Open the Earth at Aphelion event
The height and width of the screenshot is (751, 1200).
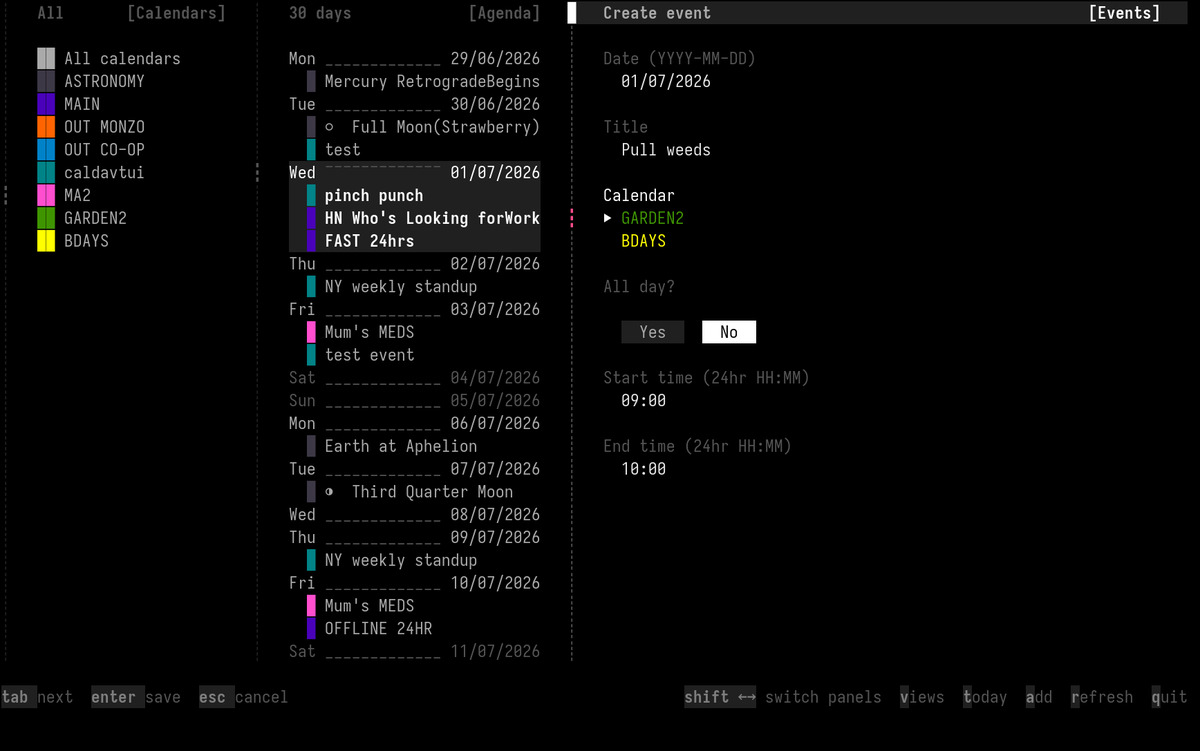(x=401, y=446)
